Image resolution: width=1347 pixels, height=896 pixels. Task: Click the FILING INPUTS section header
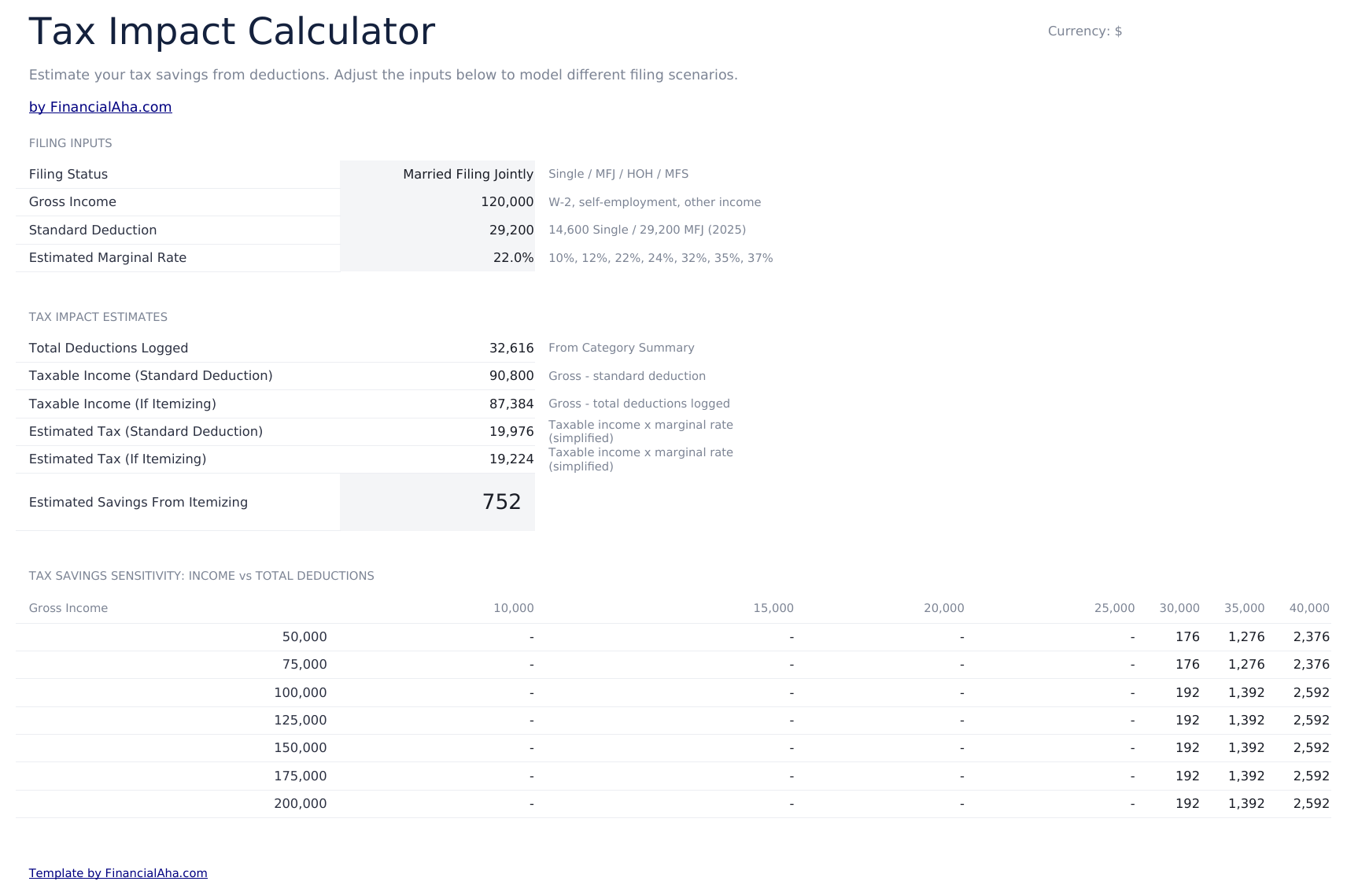point(71,143)
